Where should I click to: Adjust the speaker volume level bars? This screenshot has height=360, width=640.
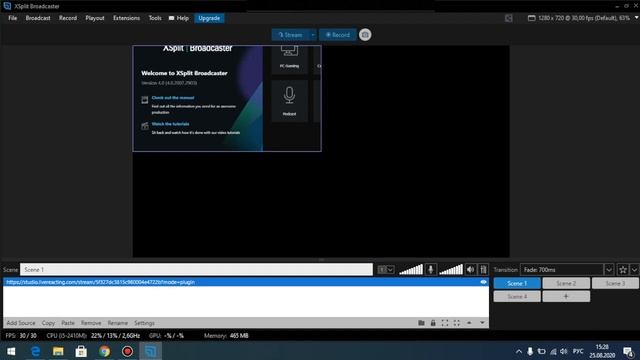point(451,269)
